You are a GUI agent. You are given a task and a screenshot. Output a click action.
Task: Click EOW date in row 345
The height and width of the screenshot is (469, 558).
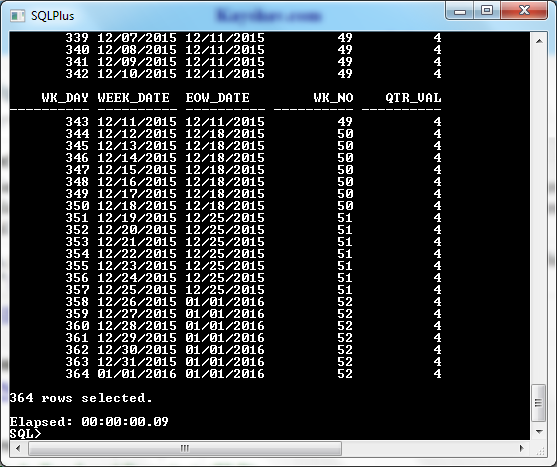225,146
